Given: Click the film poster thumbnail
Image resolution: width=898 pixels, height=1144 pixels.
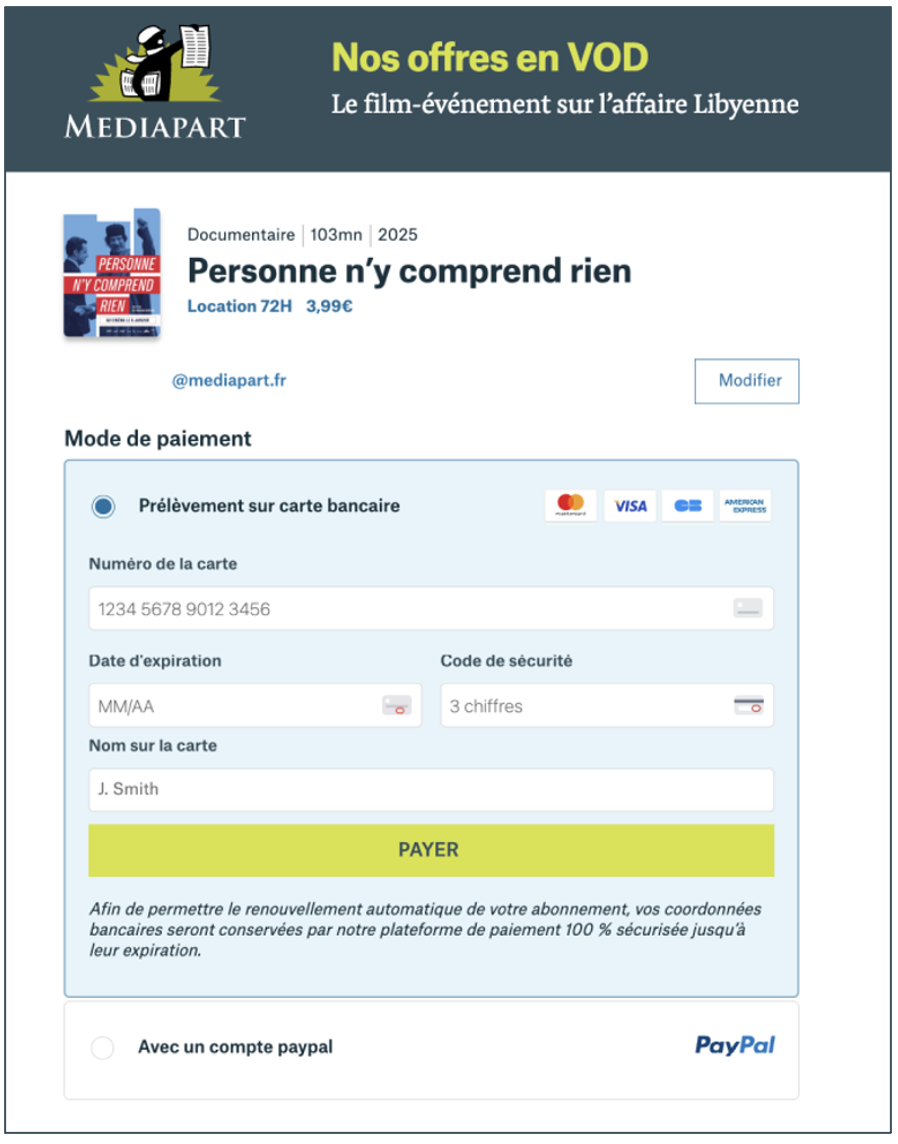Looking at the screenshot, I should coord(112,274).
